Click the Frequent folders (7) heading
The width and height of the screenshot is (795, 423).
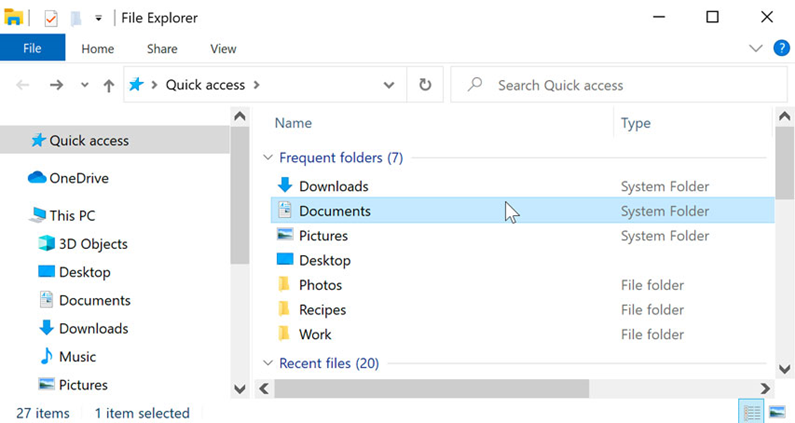pos(341,158)
